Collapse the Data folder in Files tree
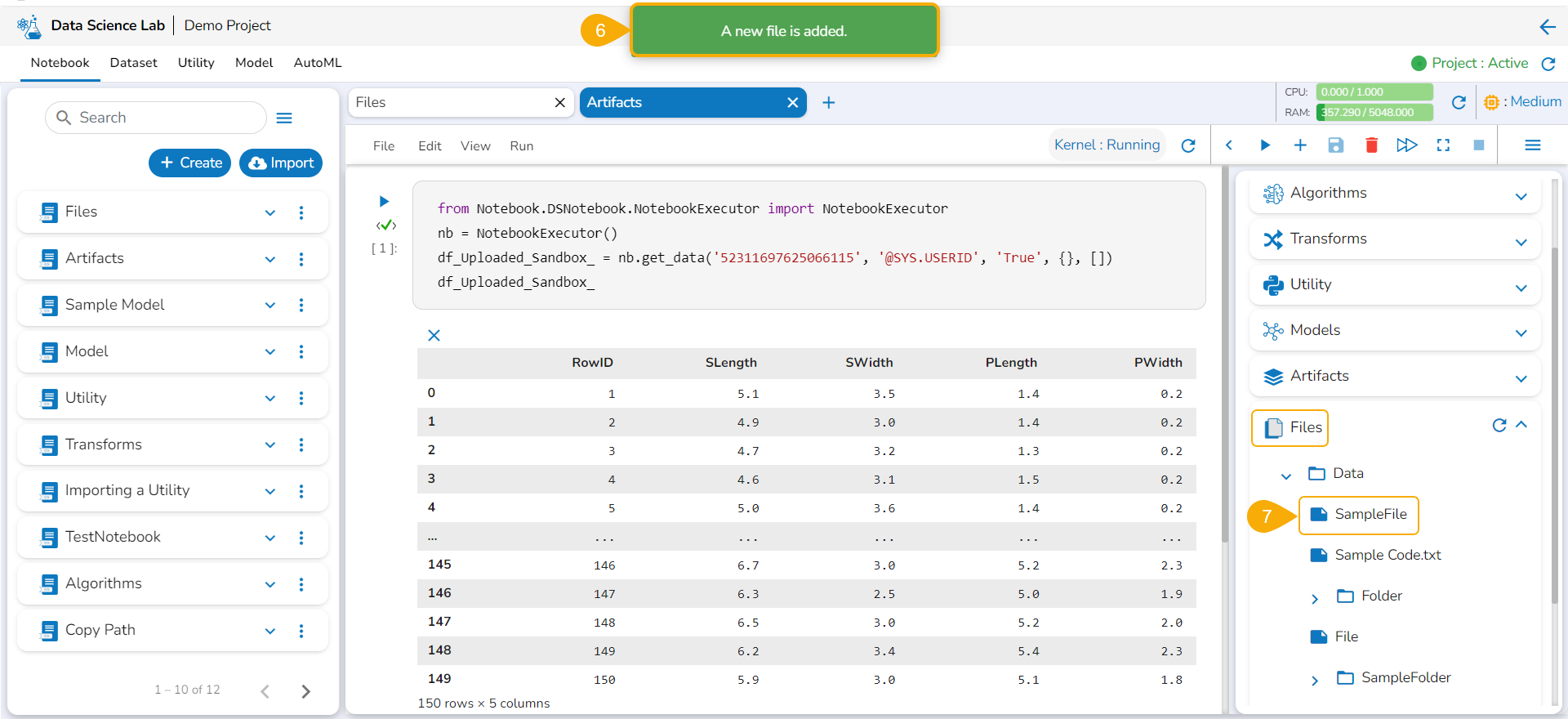The width and height of the screenshot is (1568, 719). (1286, 476)
